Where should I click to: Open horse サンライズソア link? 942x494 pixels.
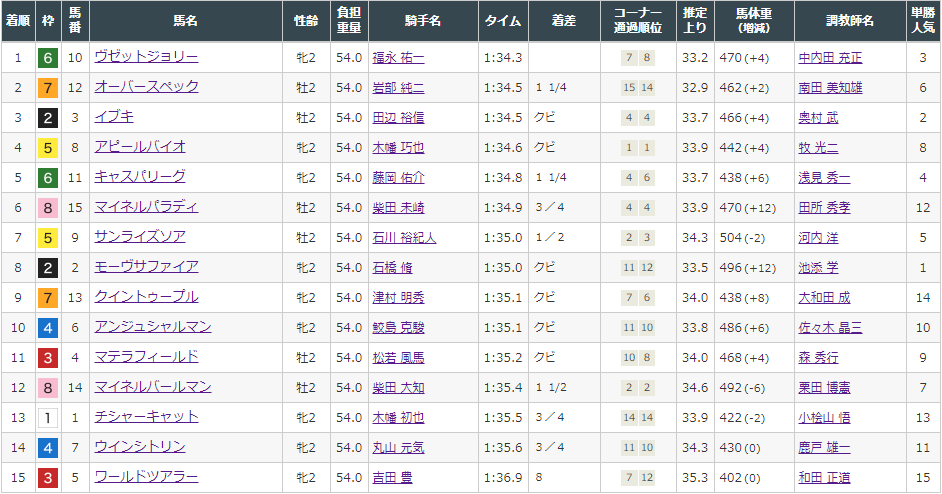(x=139, y=237)
